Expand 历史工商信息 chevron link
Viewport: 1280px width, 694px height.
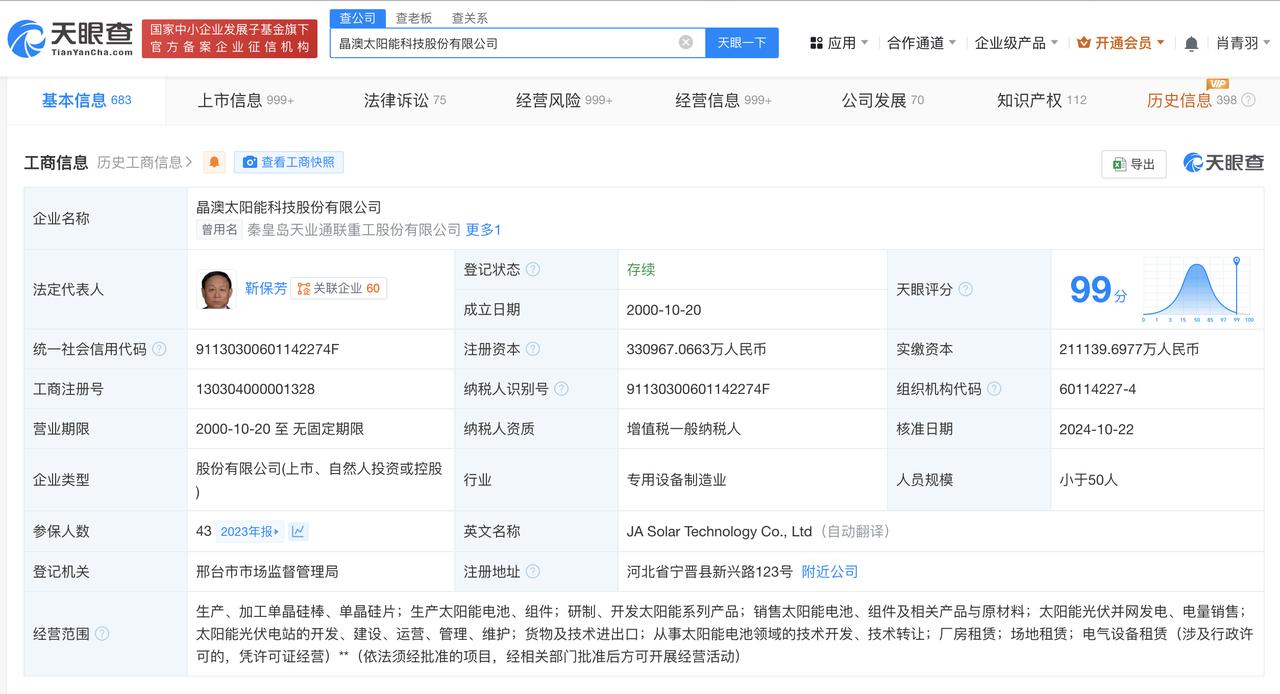click(x=145, y=162)
